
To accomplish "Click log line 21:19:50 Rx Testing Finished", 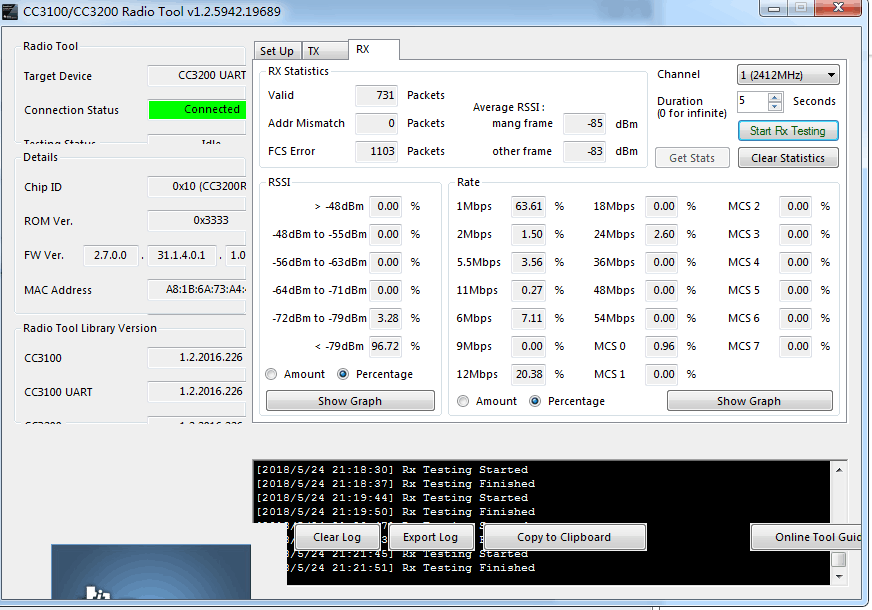I will click(395, 512).
